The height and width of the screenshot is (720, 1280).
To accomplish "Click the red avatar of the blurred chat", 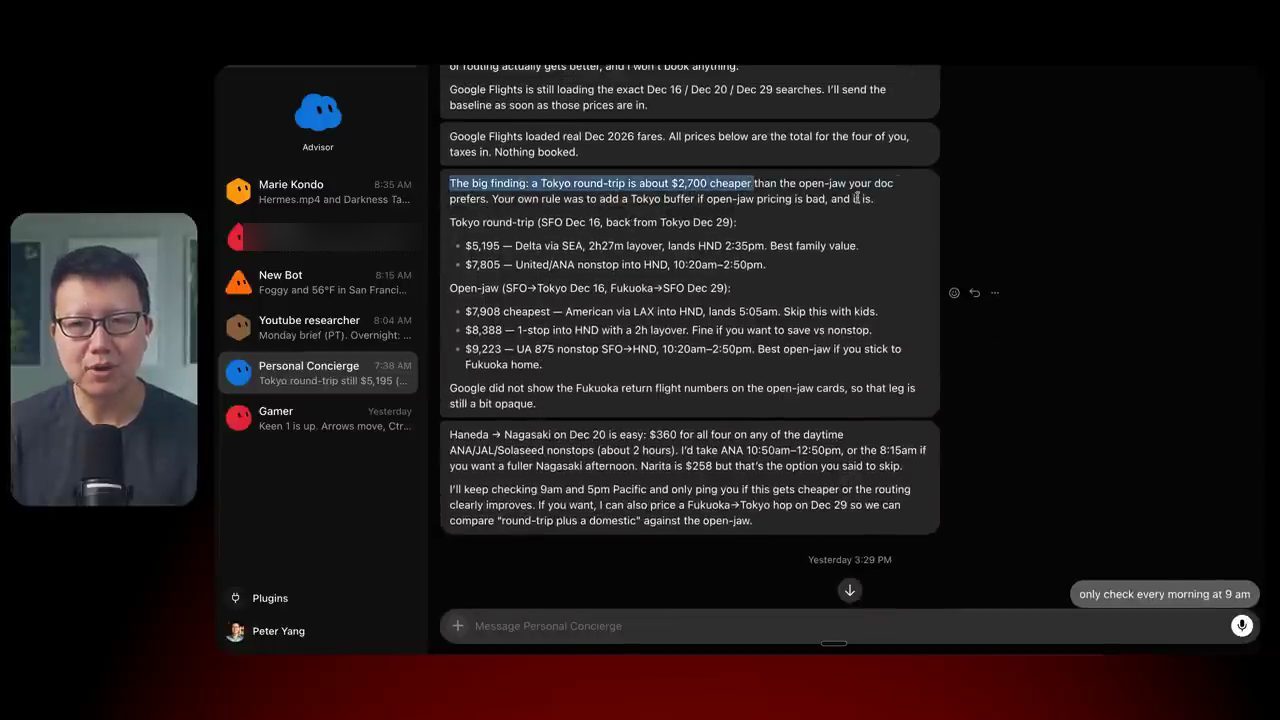I will click(237, 237).
